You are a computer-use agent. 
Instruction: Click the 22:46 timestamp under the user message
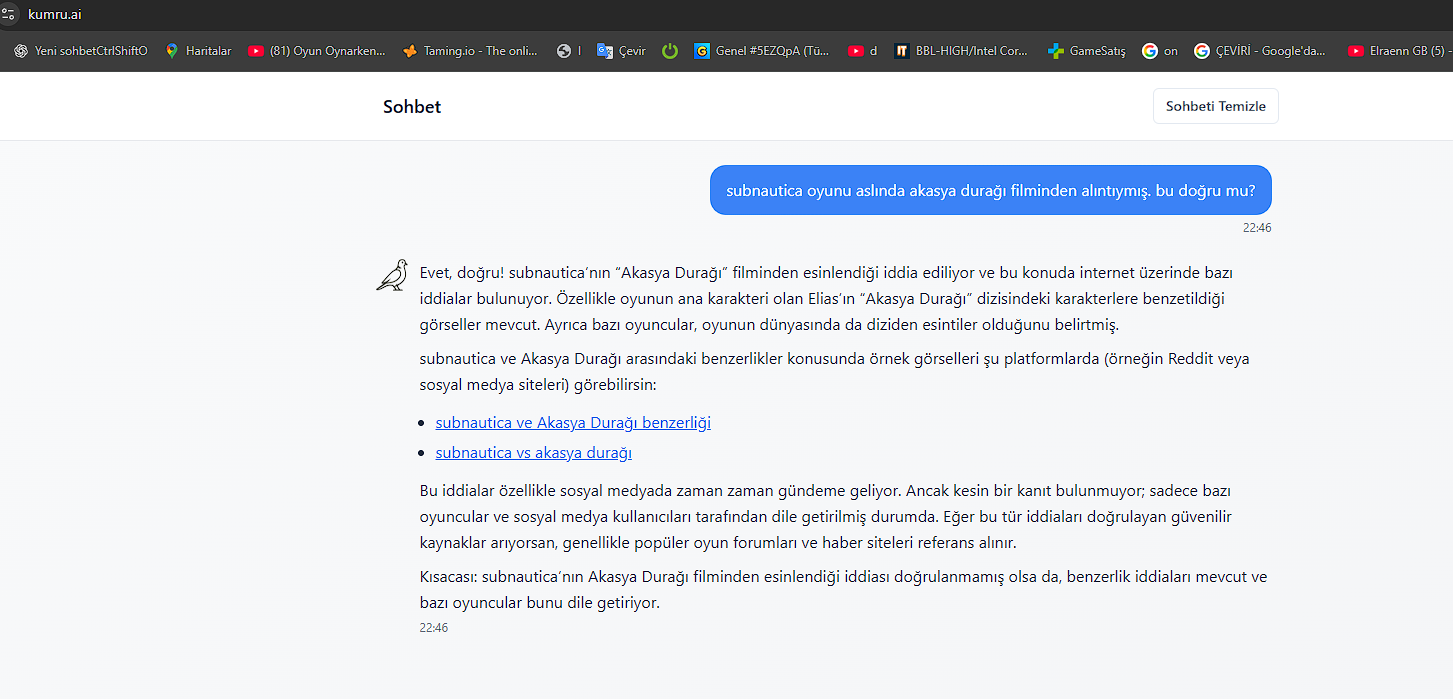tap(1257, 228)
